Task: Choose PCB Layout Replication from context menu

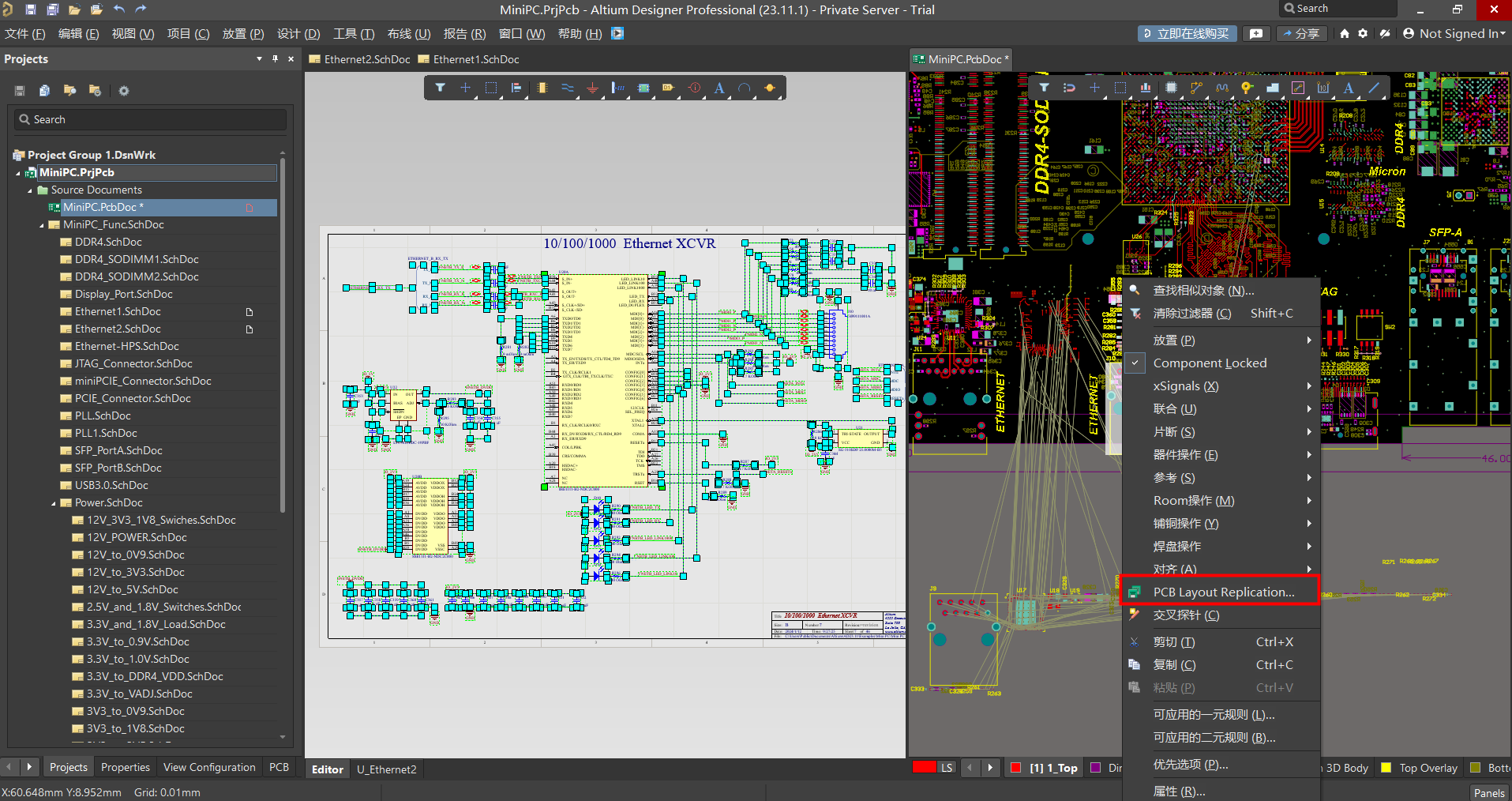Action: click(1223, 592)
